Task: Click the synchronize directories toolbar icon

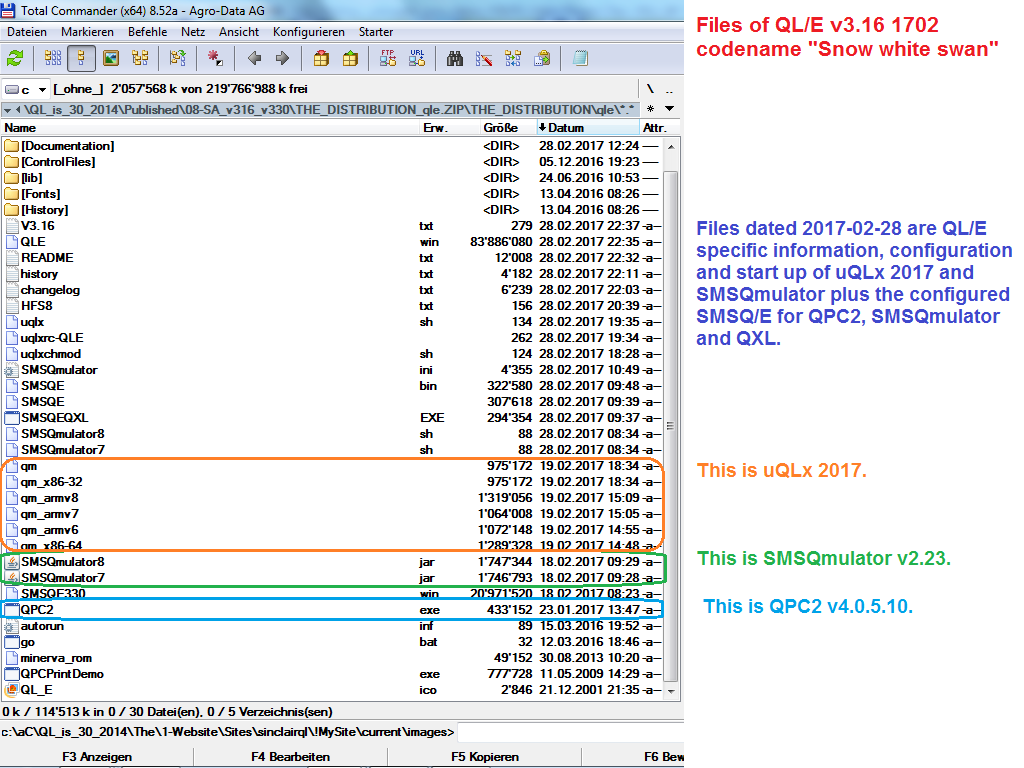Action: coord(513,58)
